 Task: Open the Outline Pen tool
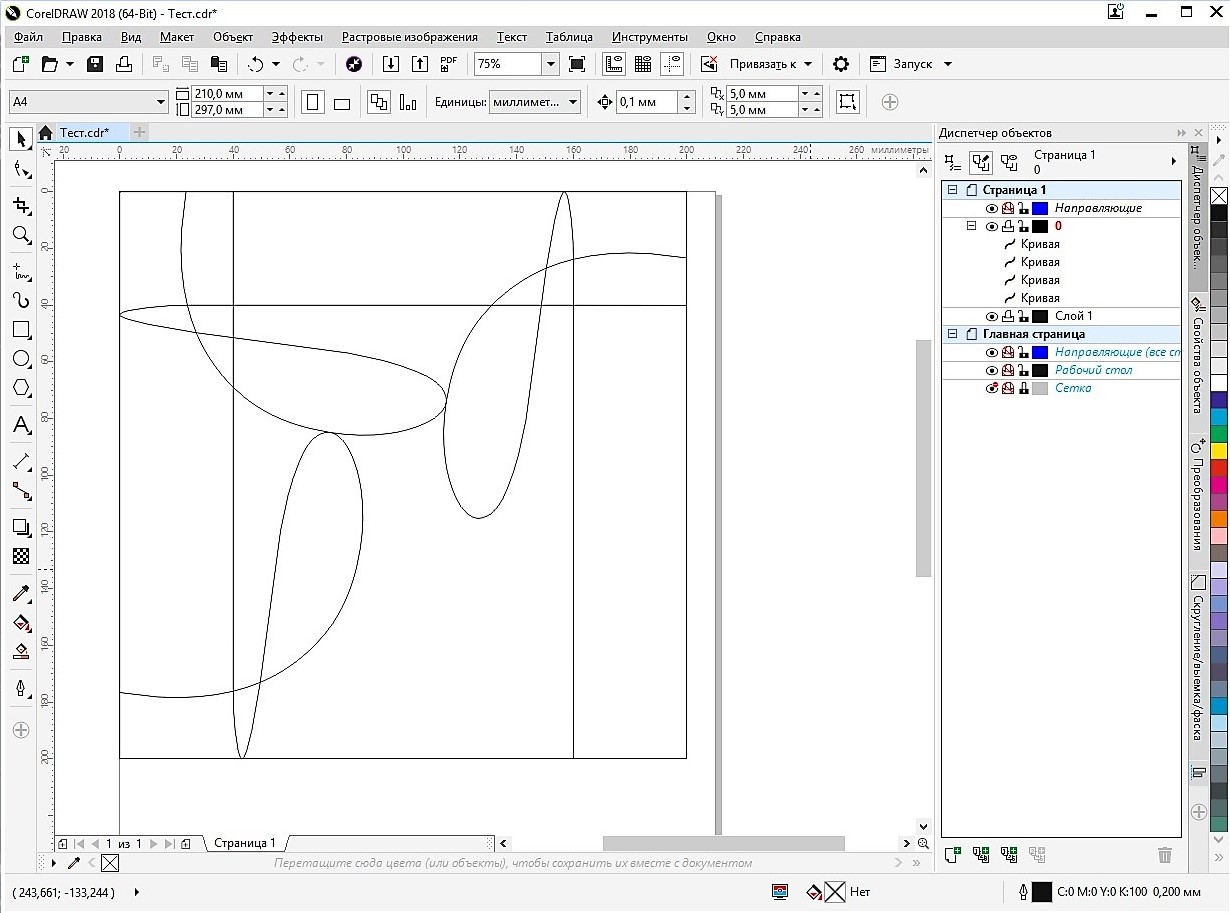(20, 689)
